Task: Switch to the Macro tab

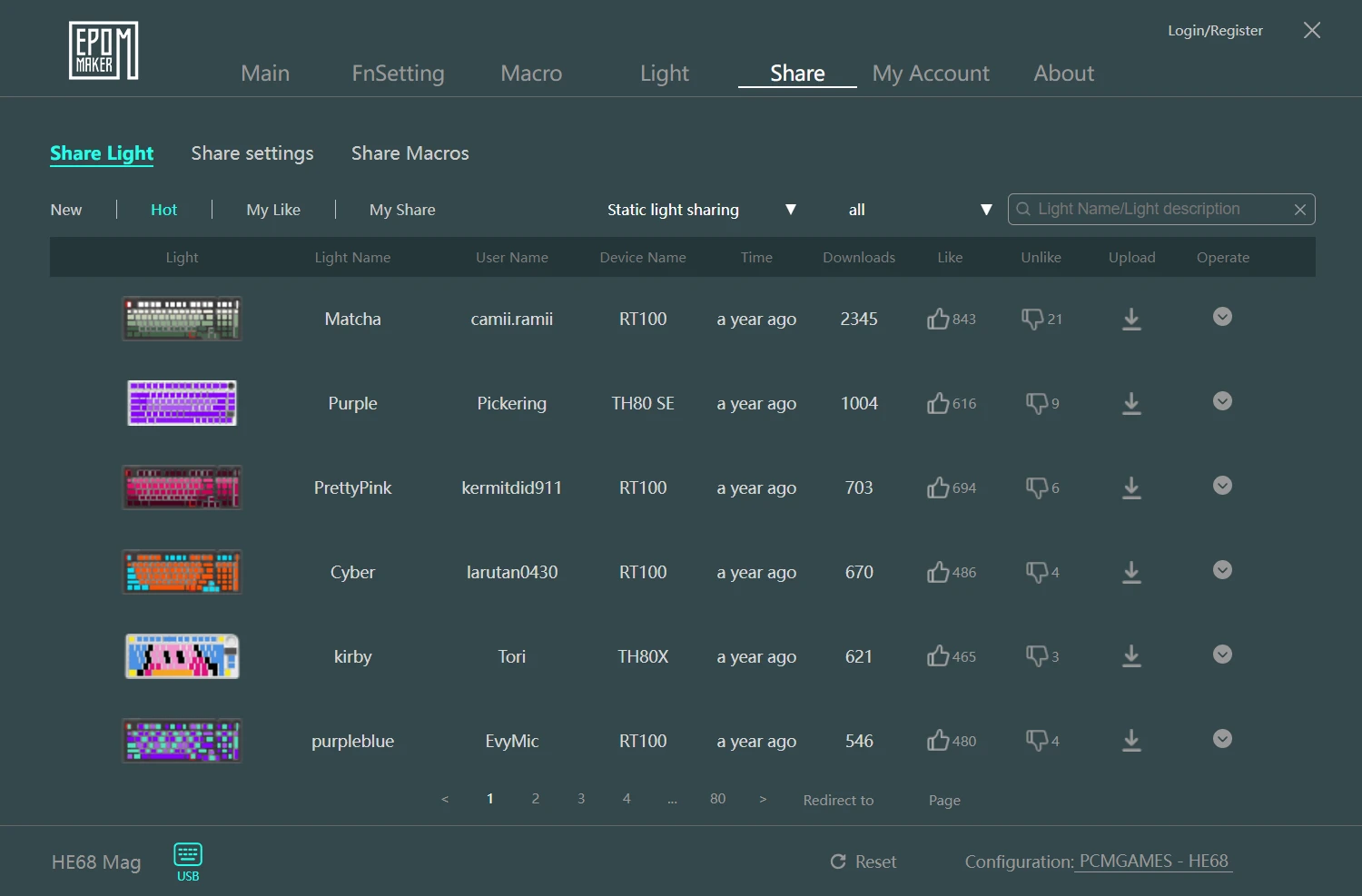Action: click(531, 74)
